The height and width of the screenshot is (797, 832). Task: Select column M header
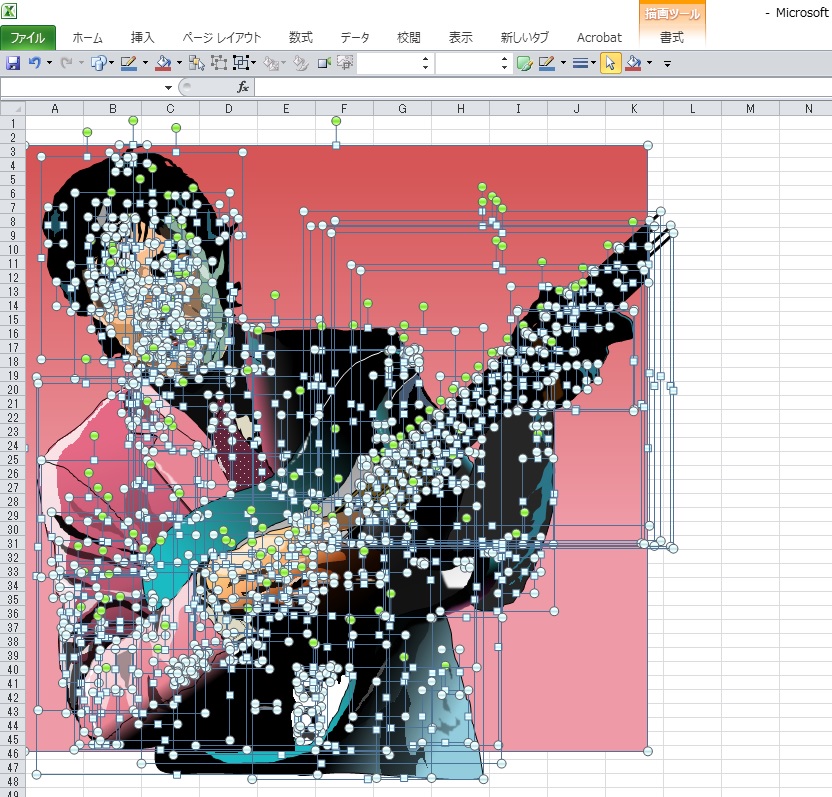click(x=750, y=109)
